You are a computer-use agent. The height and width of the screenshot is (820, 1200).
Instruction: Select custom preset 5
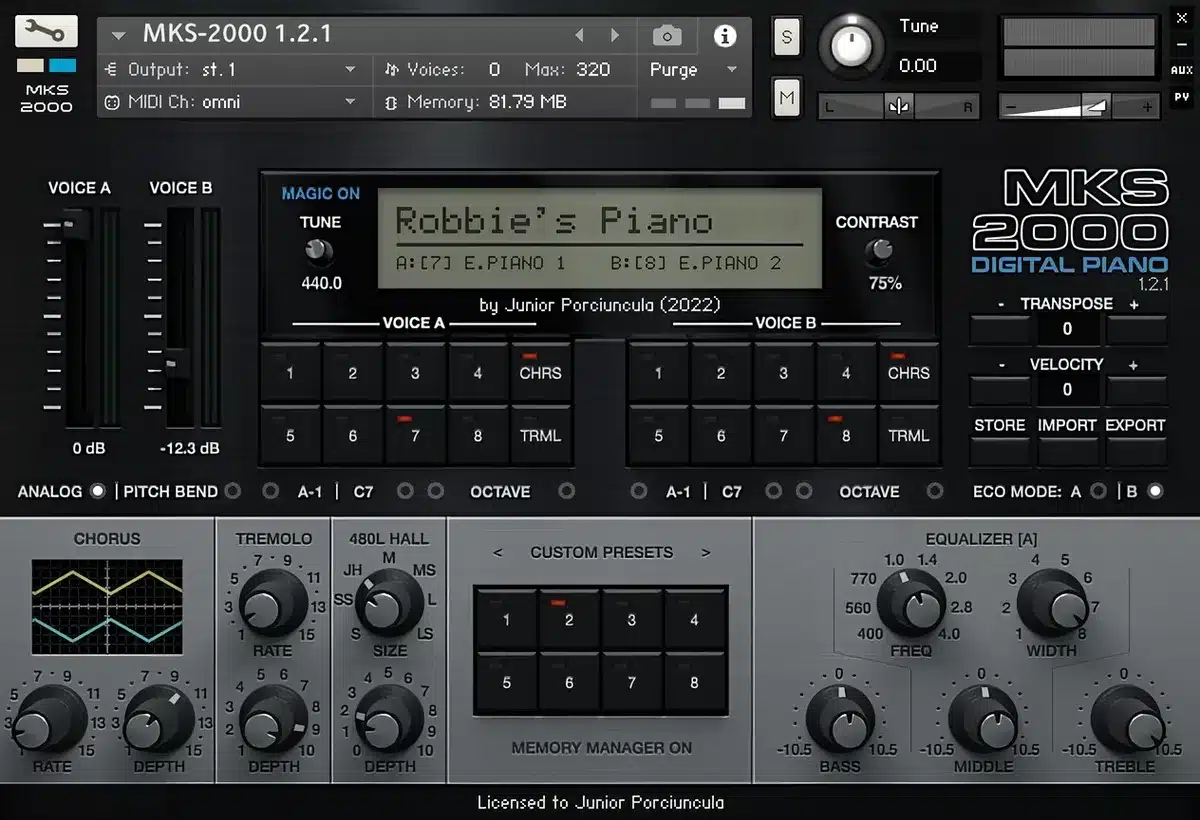tap(506, 682)
